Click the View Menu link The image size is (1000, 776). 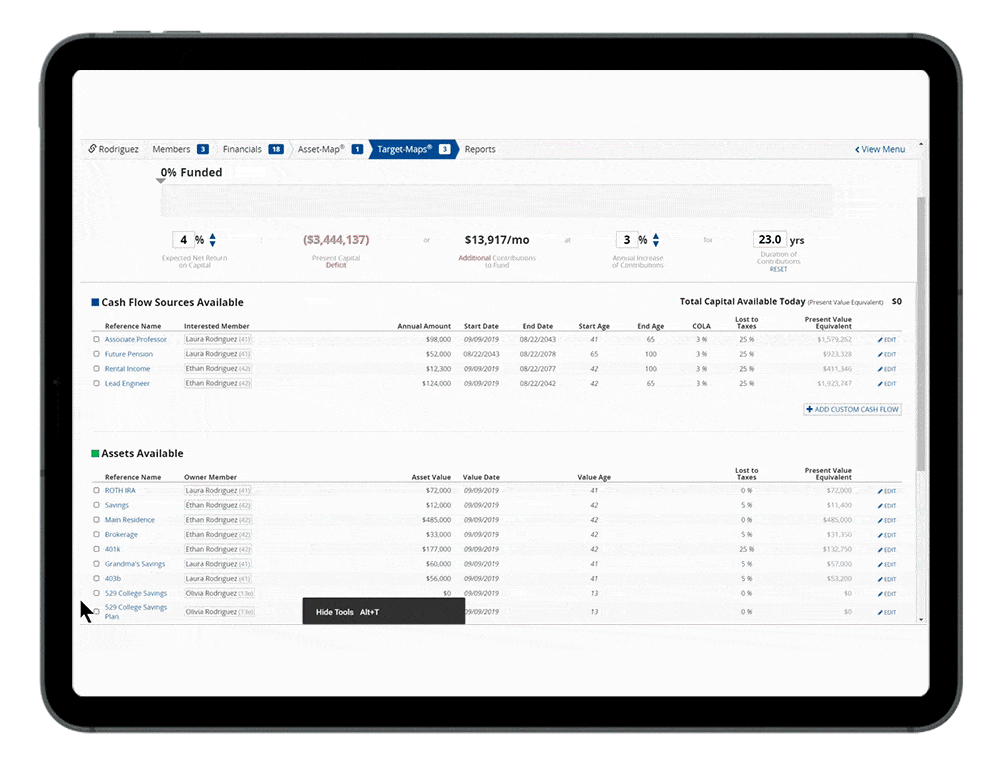point(879,149)
